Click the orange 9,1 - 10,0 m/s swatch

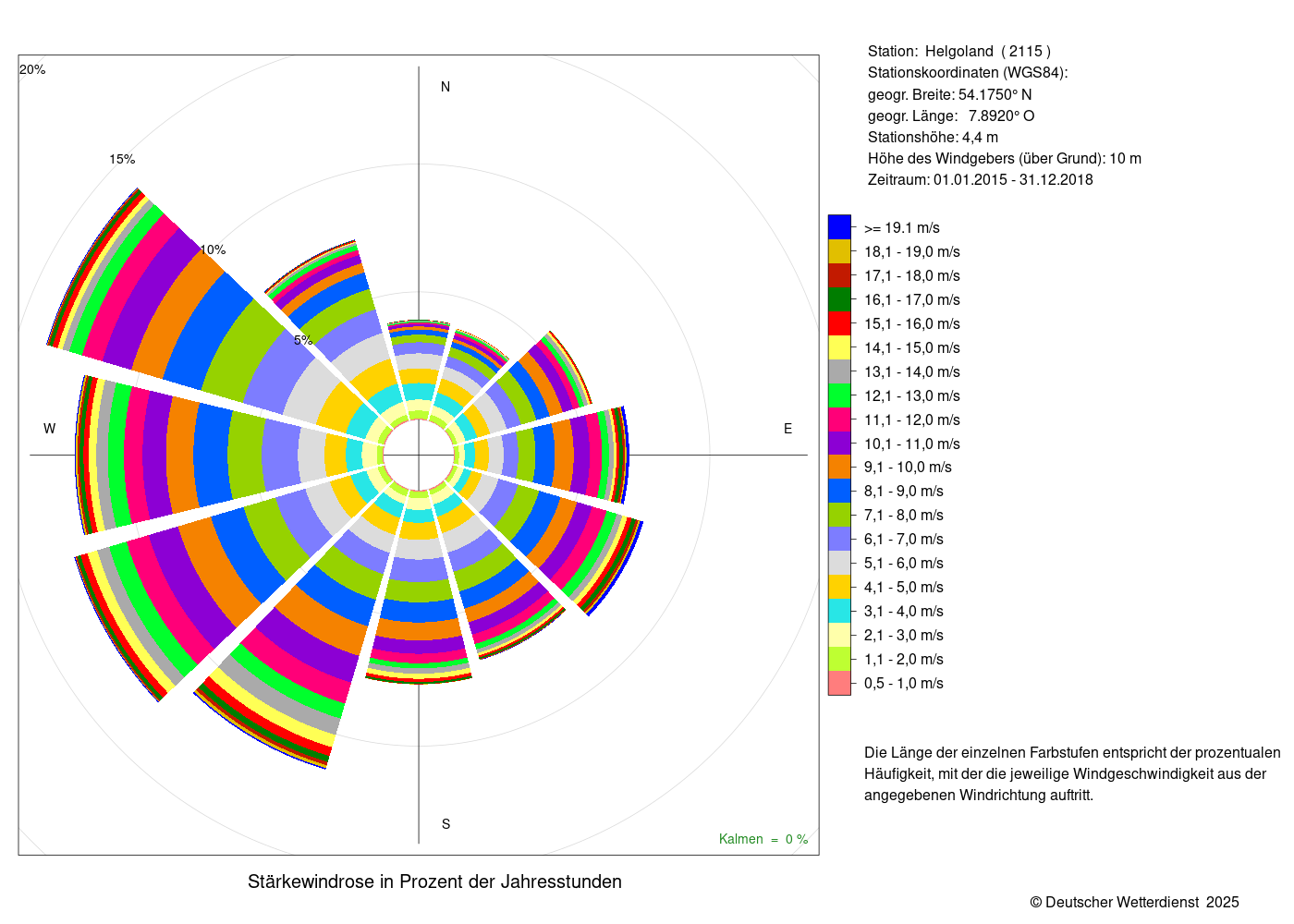coord(839,468)
